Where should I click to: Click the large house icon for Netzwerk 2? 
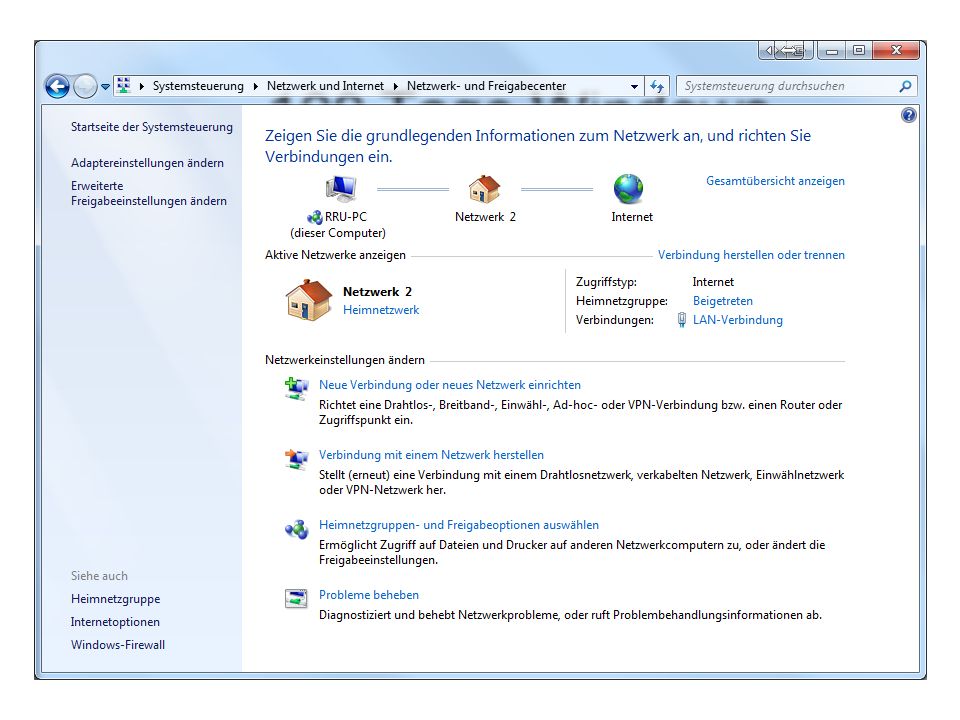point(309,300)
